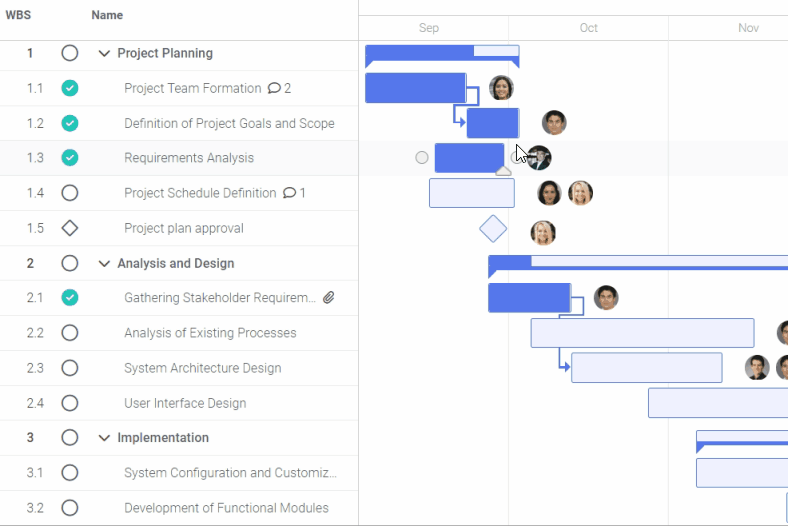Toggle status circle for Analysis of Existing Processes

click(70, 333)
